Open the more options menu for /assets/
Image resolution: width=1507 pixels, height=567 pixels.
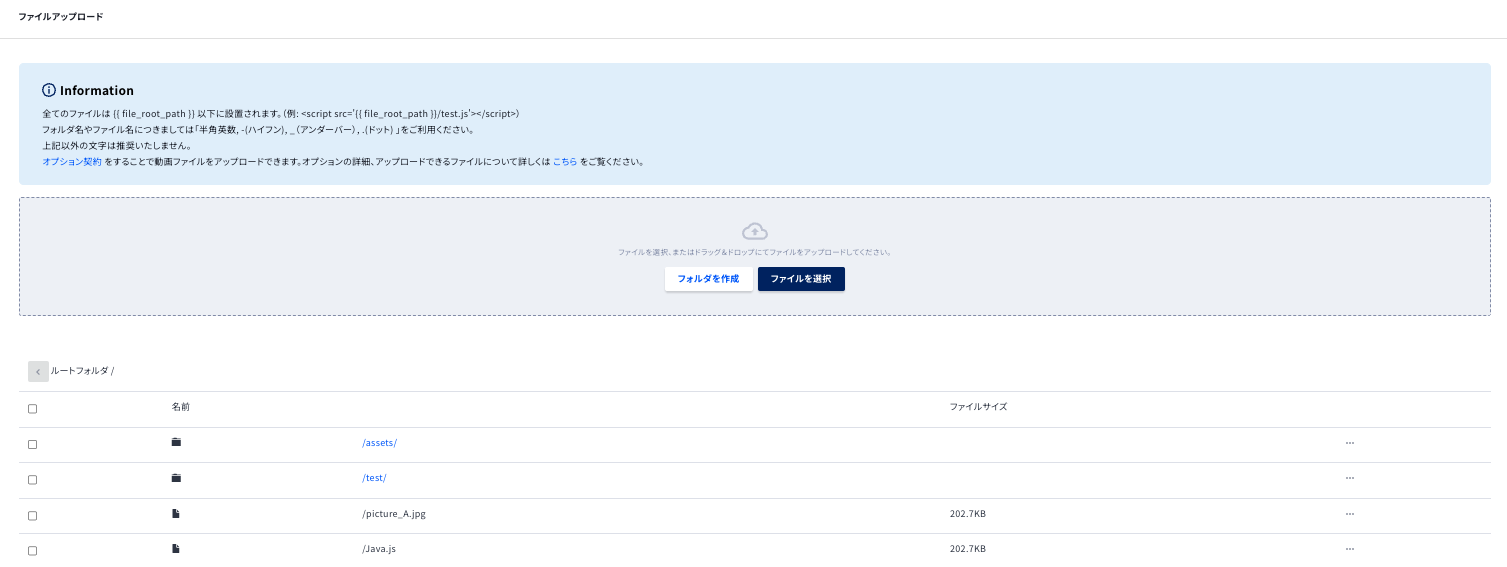[1350, 442]
